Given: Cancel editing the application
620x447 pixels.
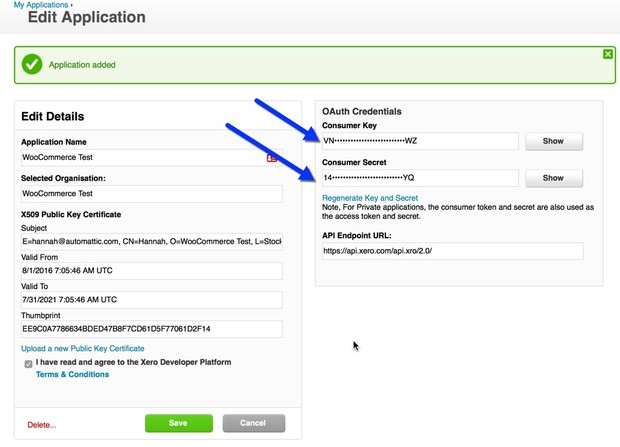Looking at the screenshot, I should point(254,423).
